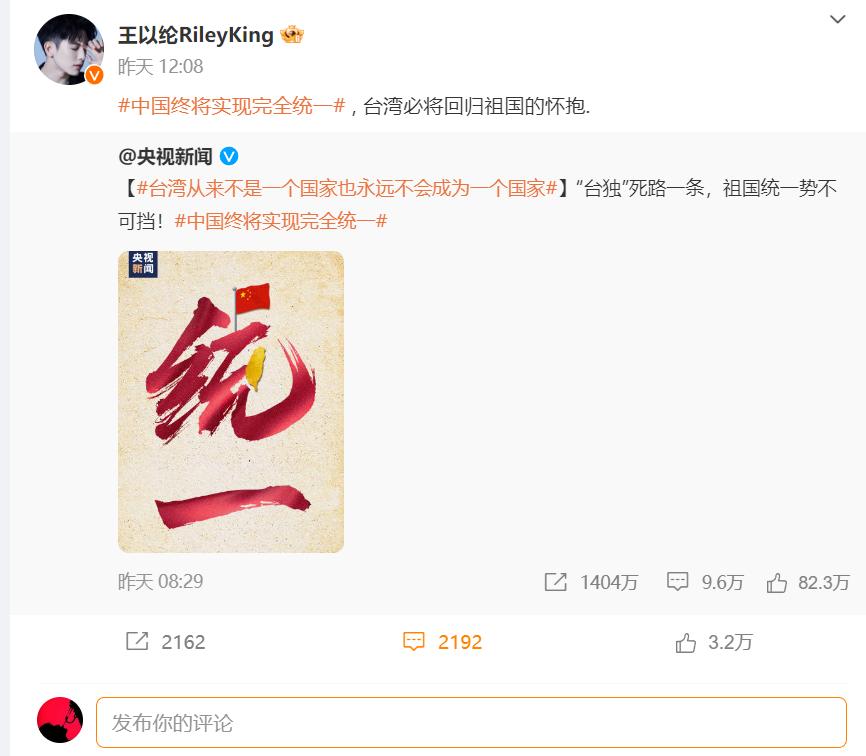Screen dimensions: 866x756
Task: Enlarge the 统一 poster image
Action: (x=231, y=402)
